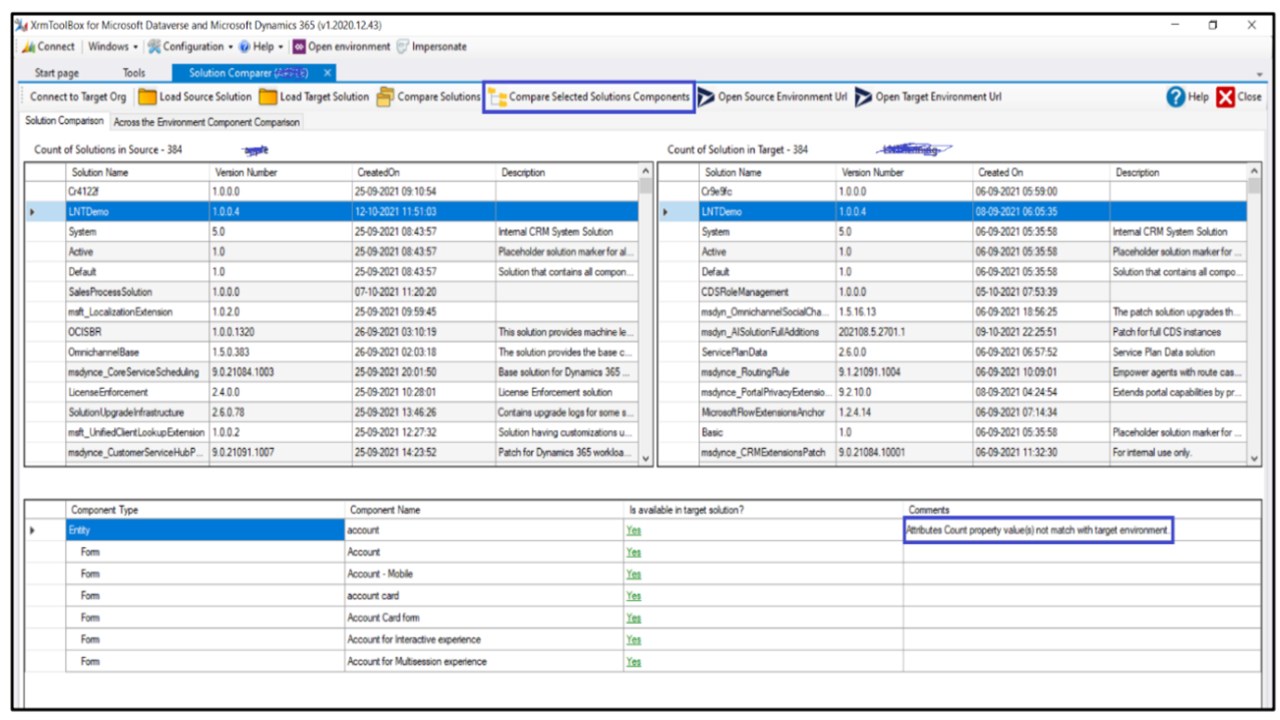Click the Impersonate button
Image resolution: width=1280 pixels, height=720 pixels.
431,47
